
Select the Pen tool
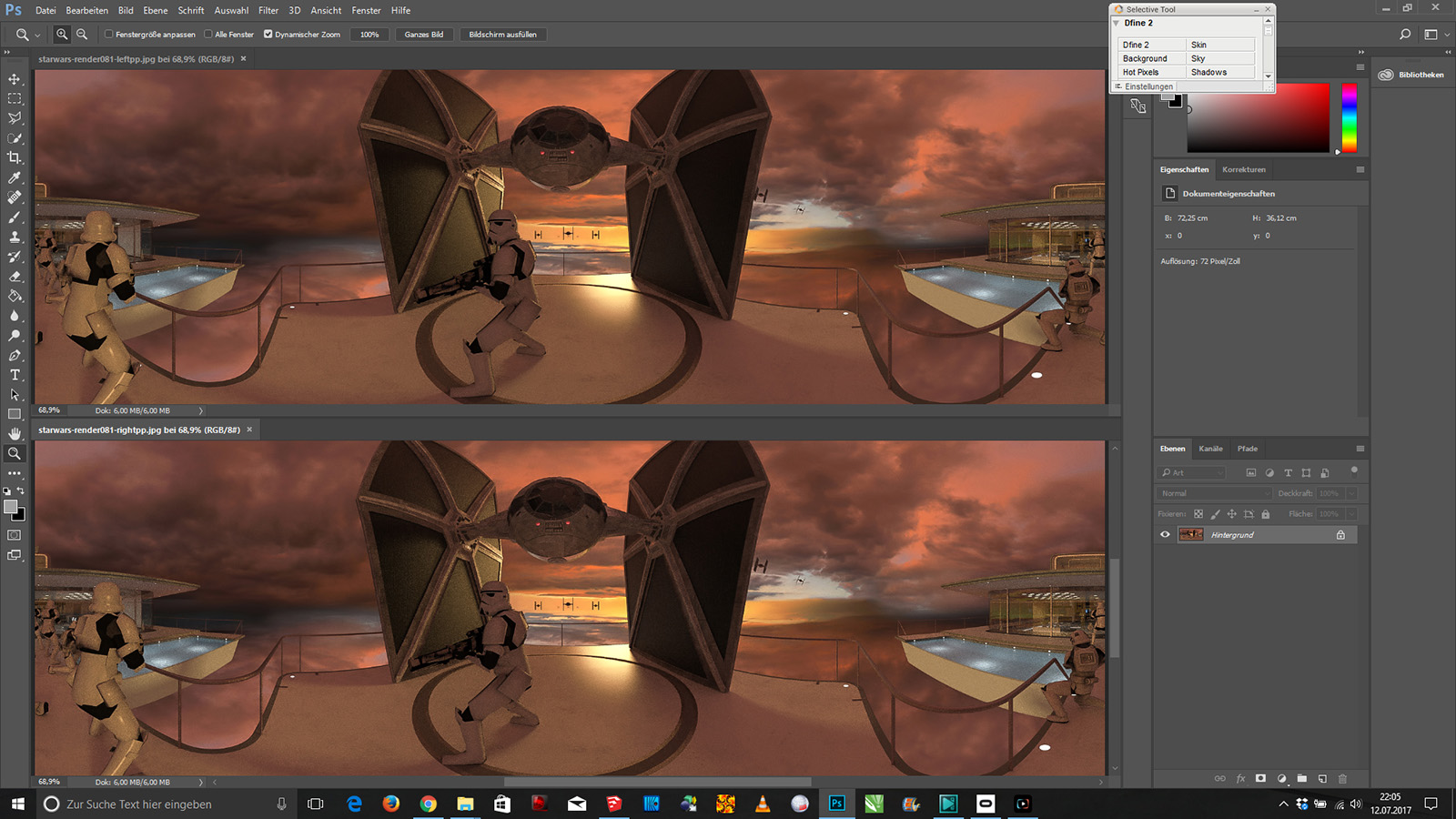tap(15, 355)
